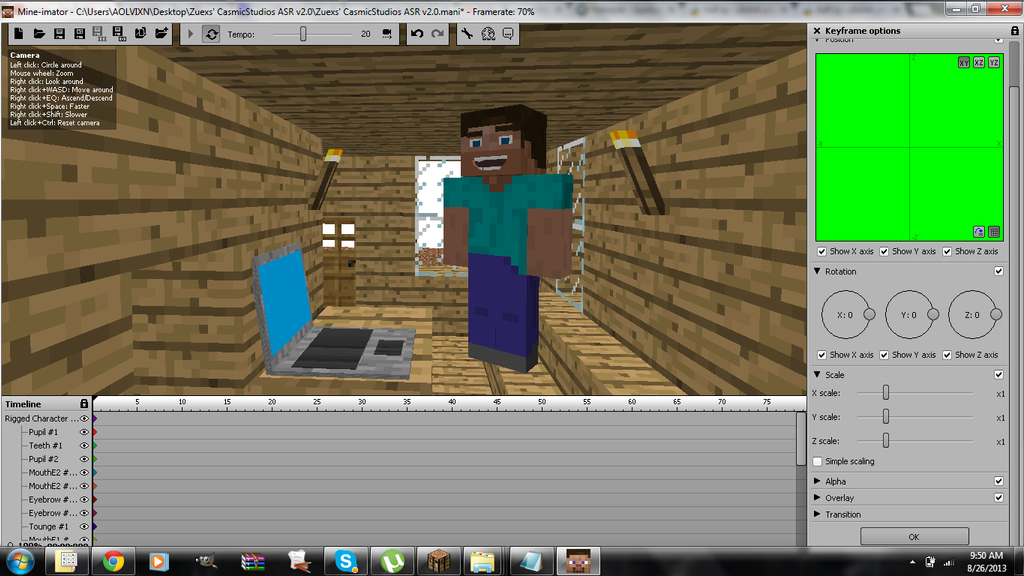Image resolution: width=1024 pixels, height=576 pixels.
Task: Click the grid snap icon in position grid
Action: pyautogui.click(x=994, y=232)
